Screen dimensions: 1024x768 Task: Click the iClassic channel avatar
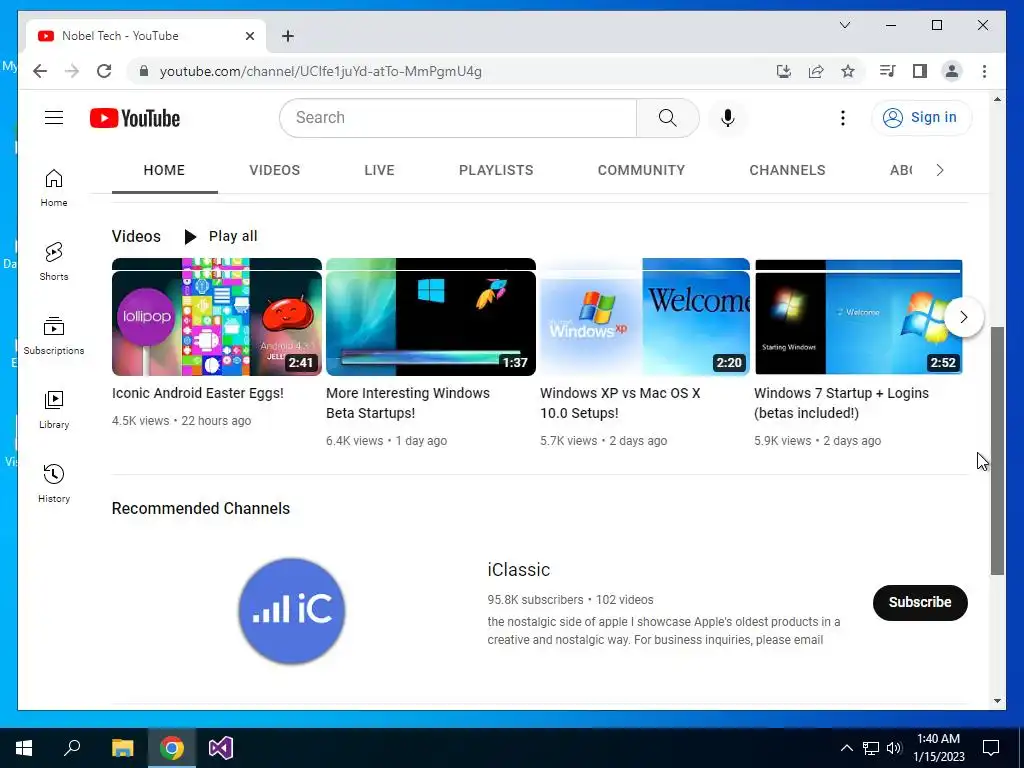(291, 611)
